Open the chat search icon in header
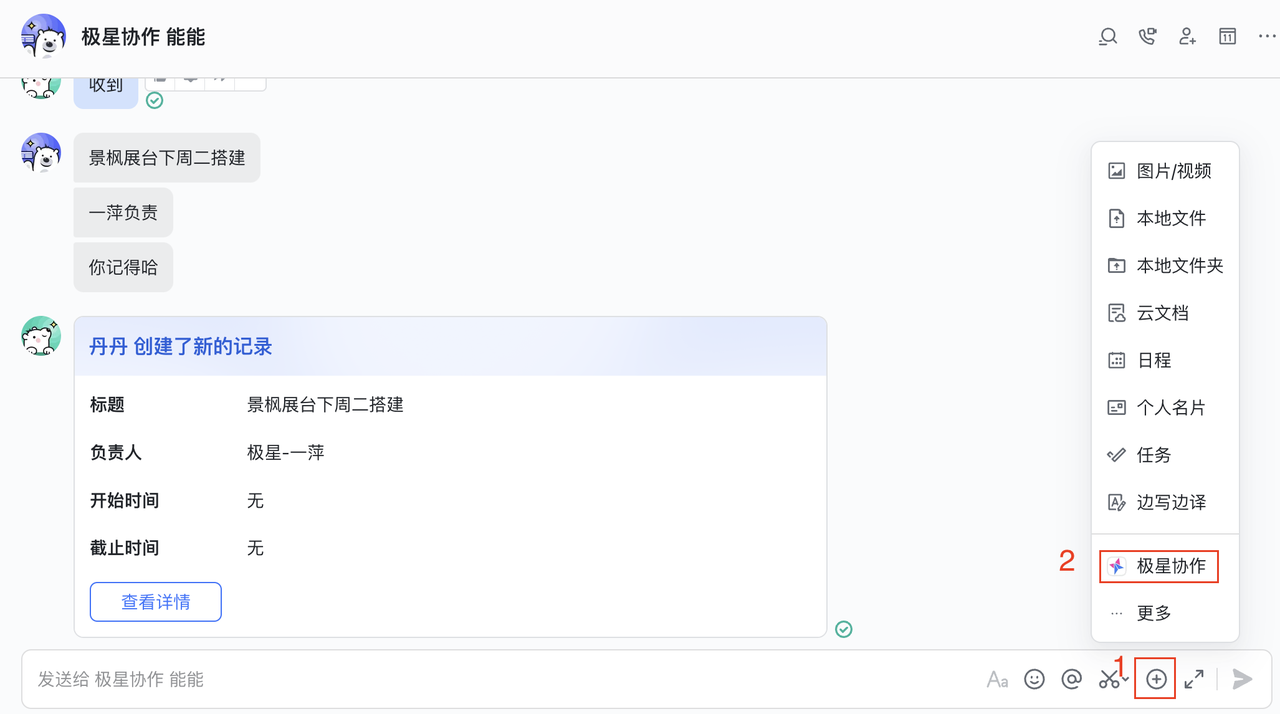This screenshot has height=714, width=1280. 1108,37
